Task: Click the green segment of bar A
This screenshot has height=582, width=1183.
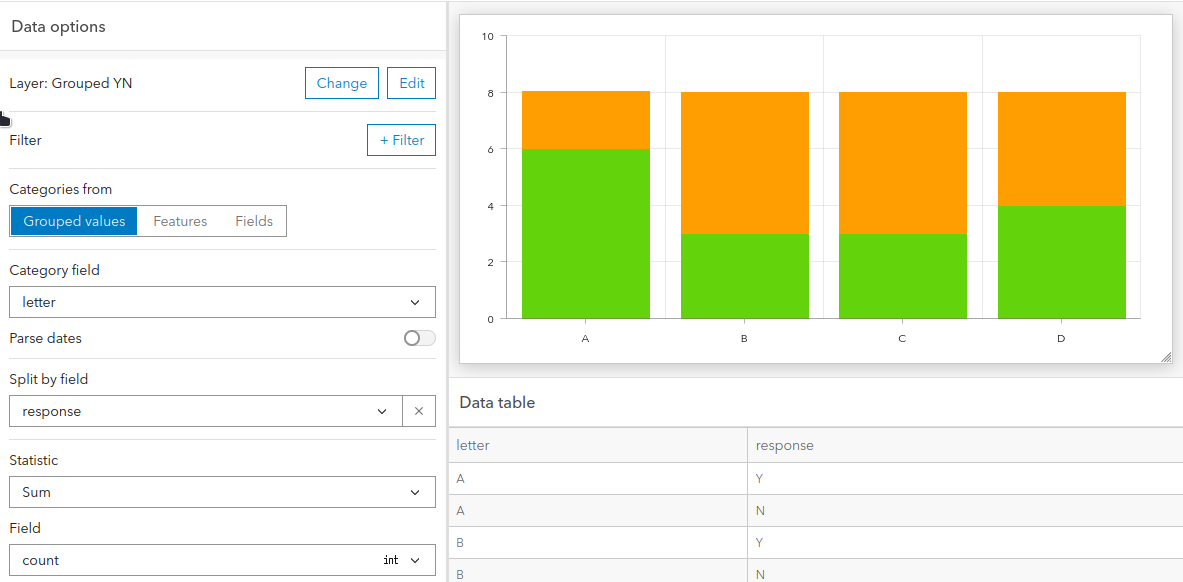Action: (586, 234)
